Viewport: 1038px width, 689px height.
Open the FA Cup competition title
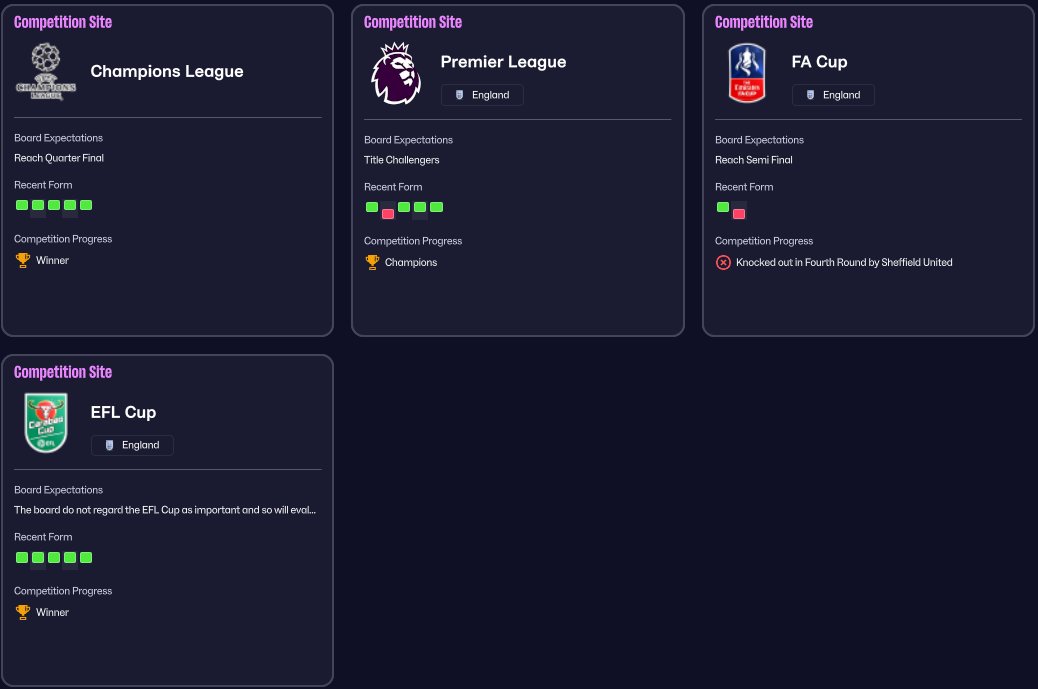point(819,62)
